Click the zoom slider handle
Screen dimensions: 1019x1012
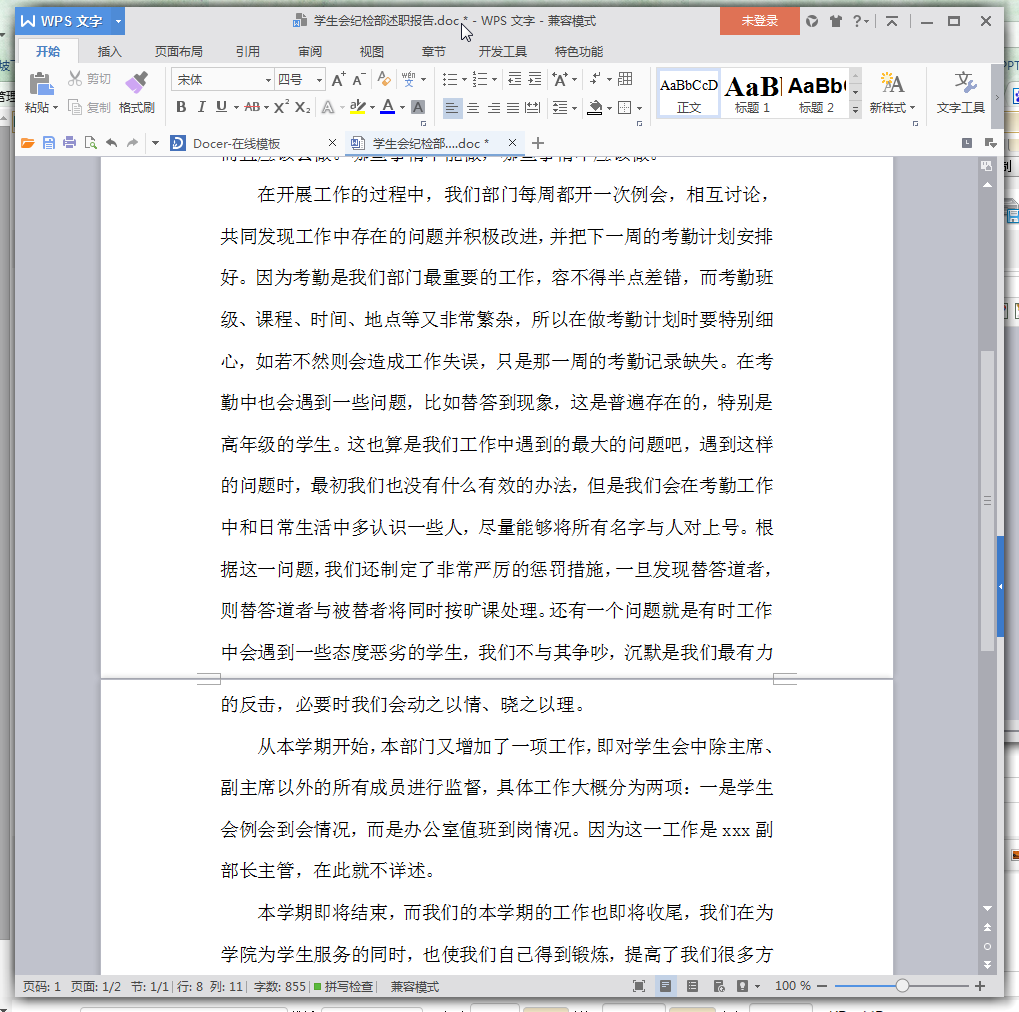point(902,986)
